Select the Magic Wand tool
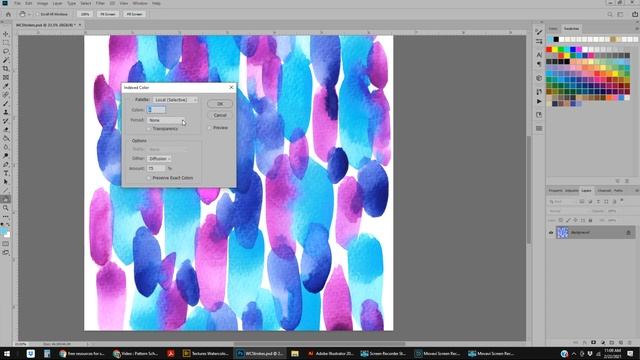The width and height of the screenshot is (640, 360). click(x=6, y=60)
